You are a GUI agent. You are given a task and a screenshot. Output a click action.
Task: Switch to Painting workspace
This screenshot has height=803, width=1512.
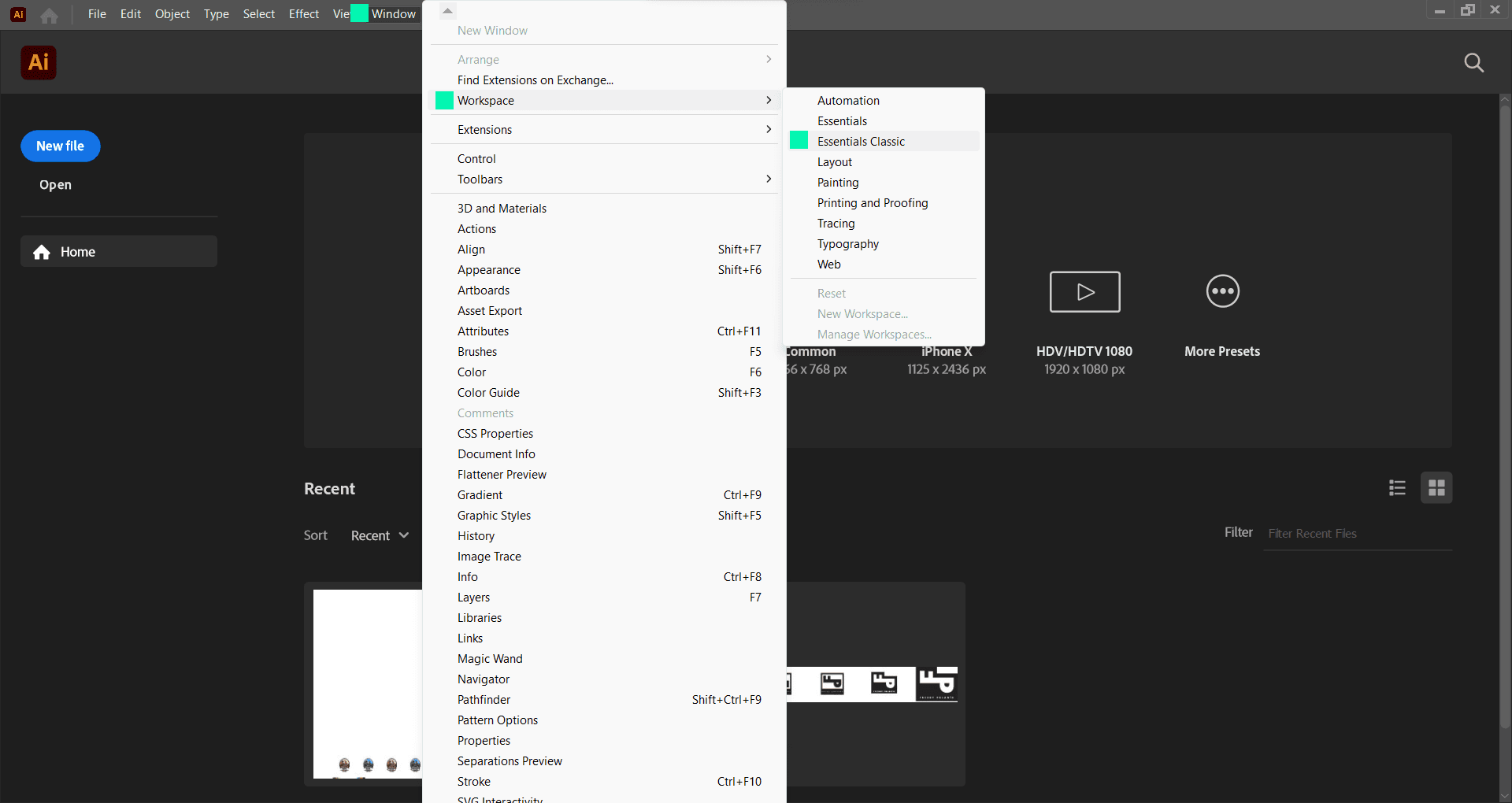[883, 182]
